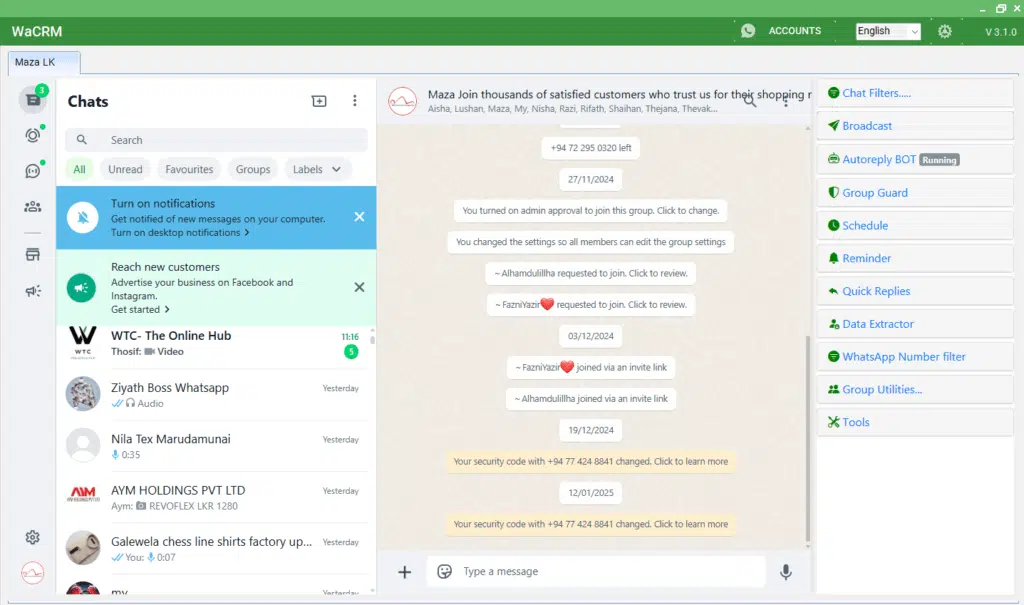The width and height of the screenshot is (1024, 605).
Task: Enable the Groups chat filter
Action: point(253,169)
